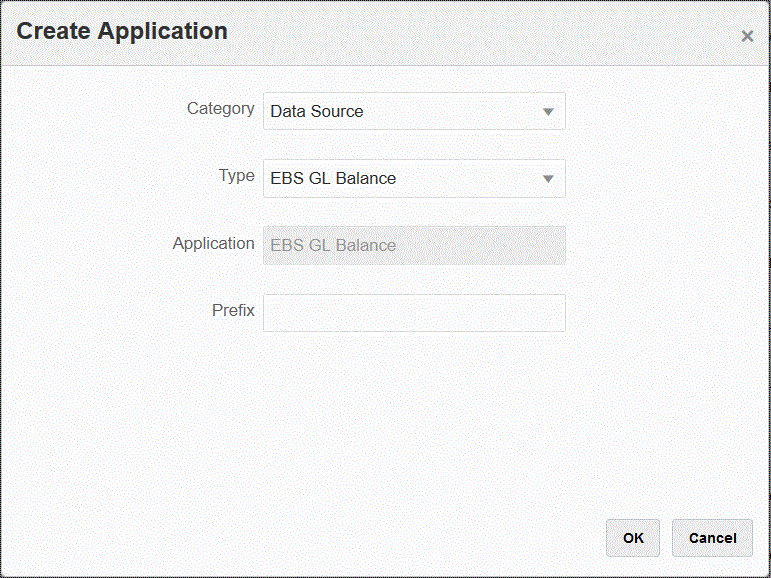771x578 pixels.
Task: Click the Create Application dialog title
Action: [x=122, y=31]
